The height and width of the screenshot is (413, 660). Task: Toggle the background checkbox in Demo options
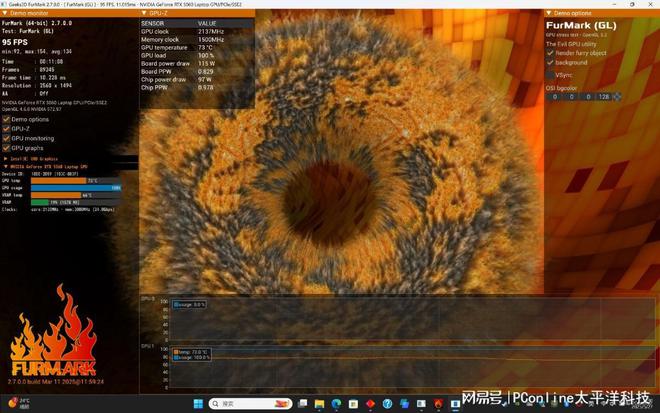[x=550, y=62]
